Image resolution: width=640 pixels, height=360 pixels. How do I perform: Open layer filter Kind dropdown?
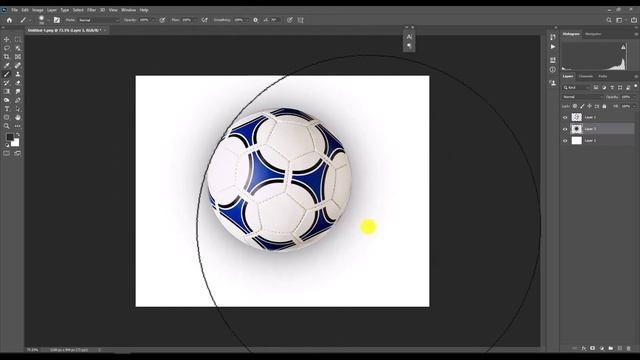pyautogui.click(x=576, y=87)
